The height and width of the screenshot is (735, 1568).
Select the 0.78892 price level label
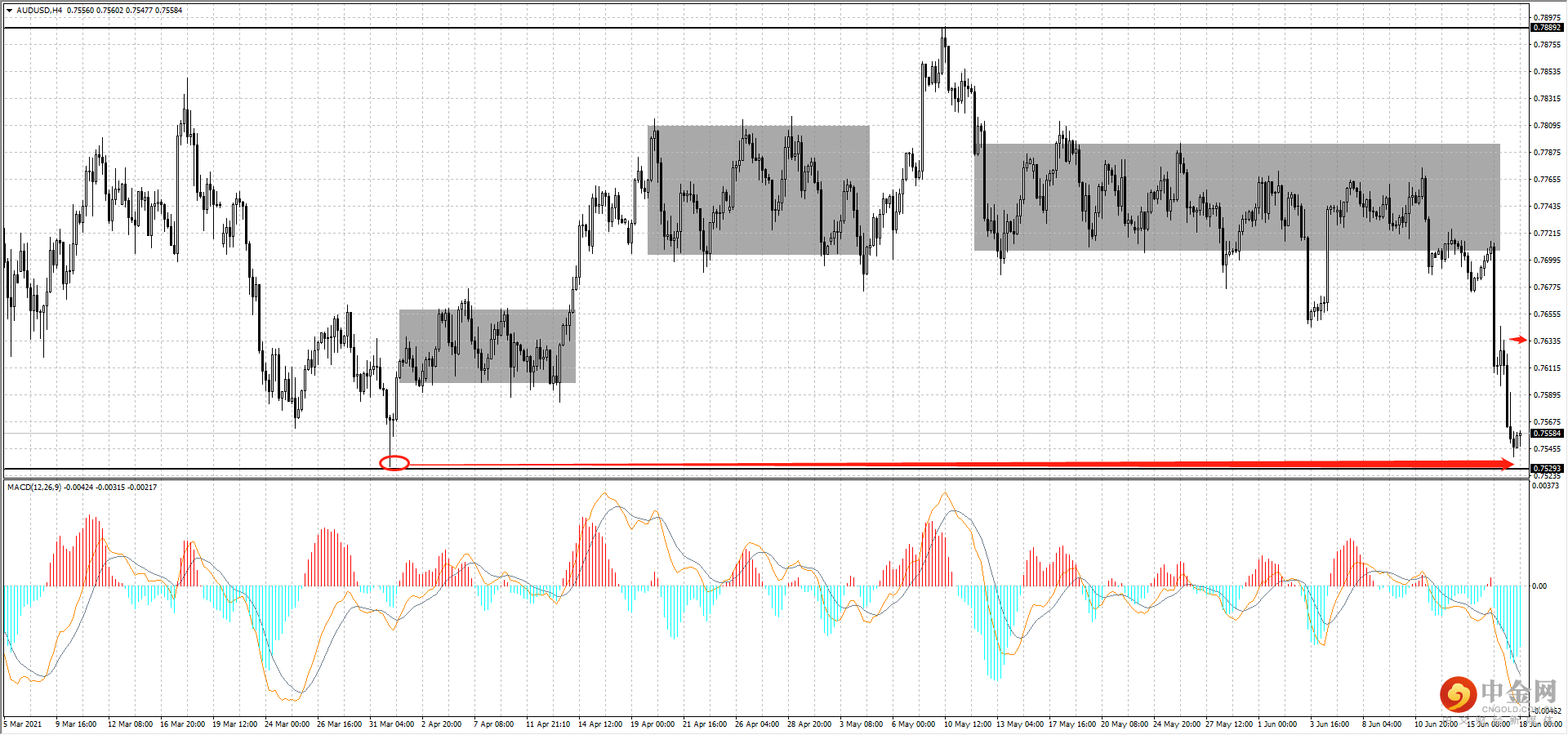[1547, 28]
